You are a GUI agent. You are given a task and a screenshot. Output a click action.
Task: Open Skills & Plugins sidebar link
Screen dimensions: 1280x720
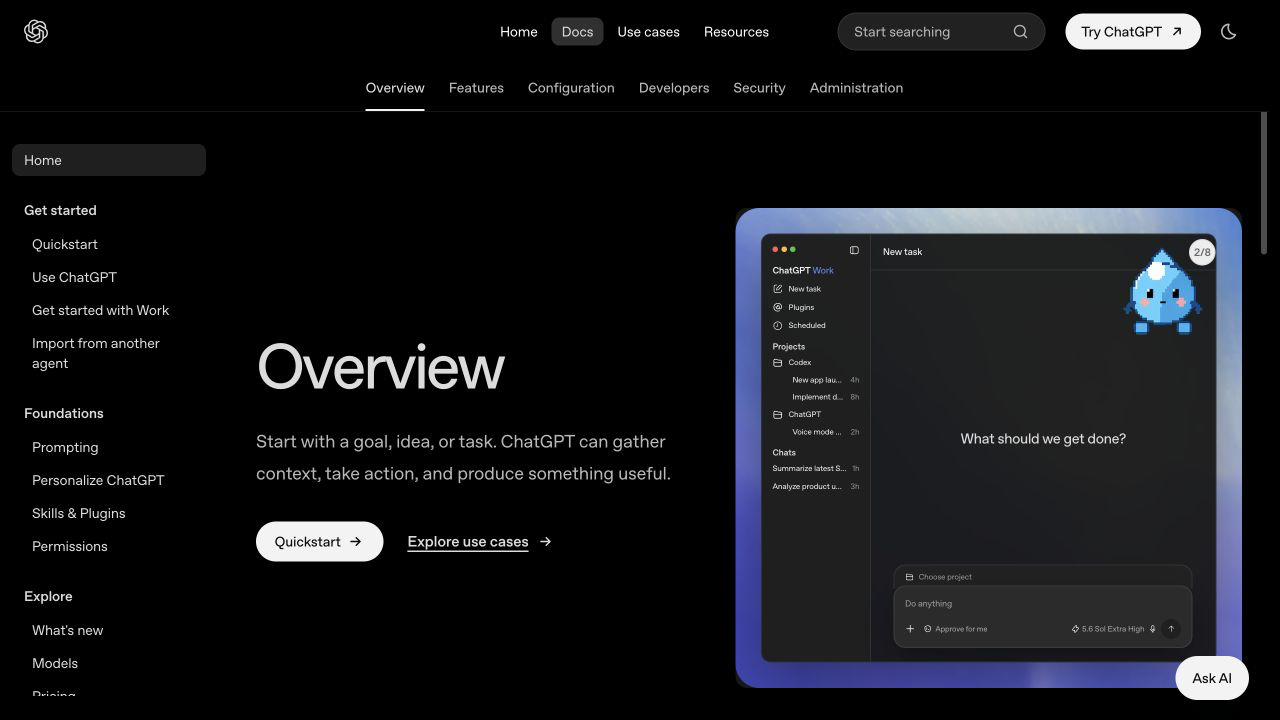[x=79, y=513]
